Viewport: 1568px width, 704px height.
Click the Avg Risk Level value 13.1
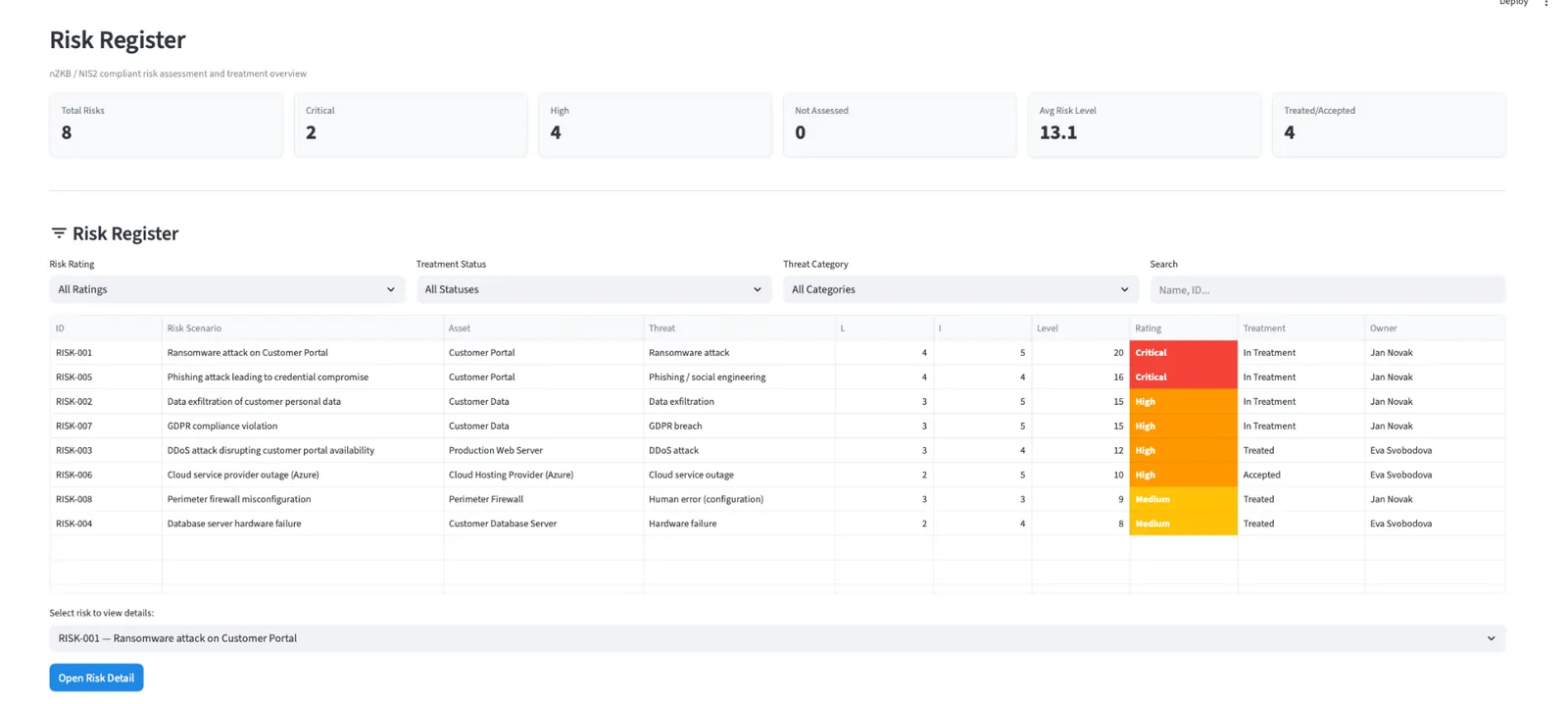click(1058, 132)
